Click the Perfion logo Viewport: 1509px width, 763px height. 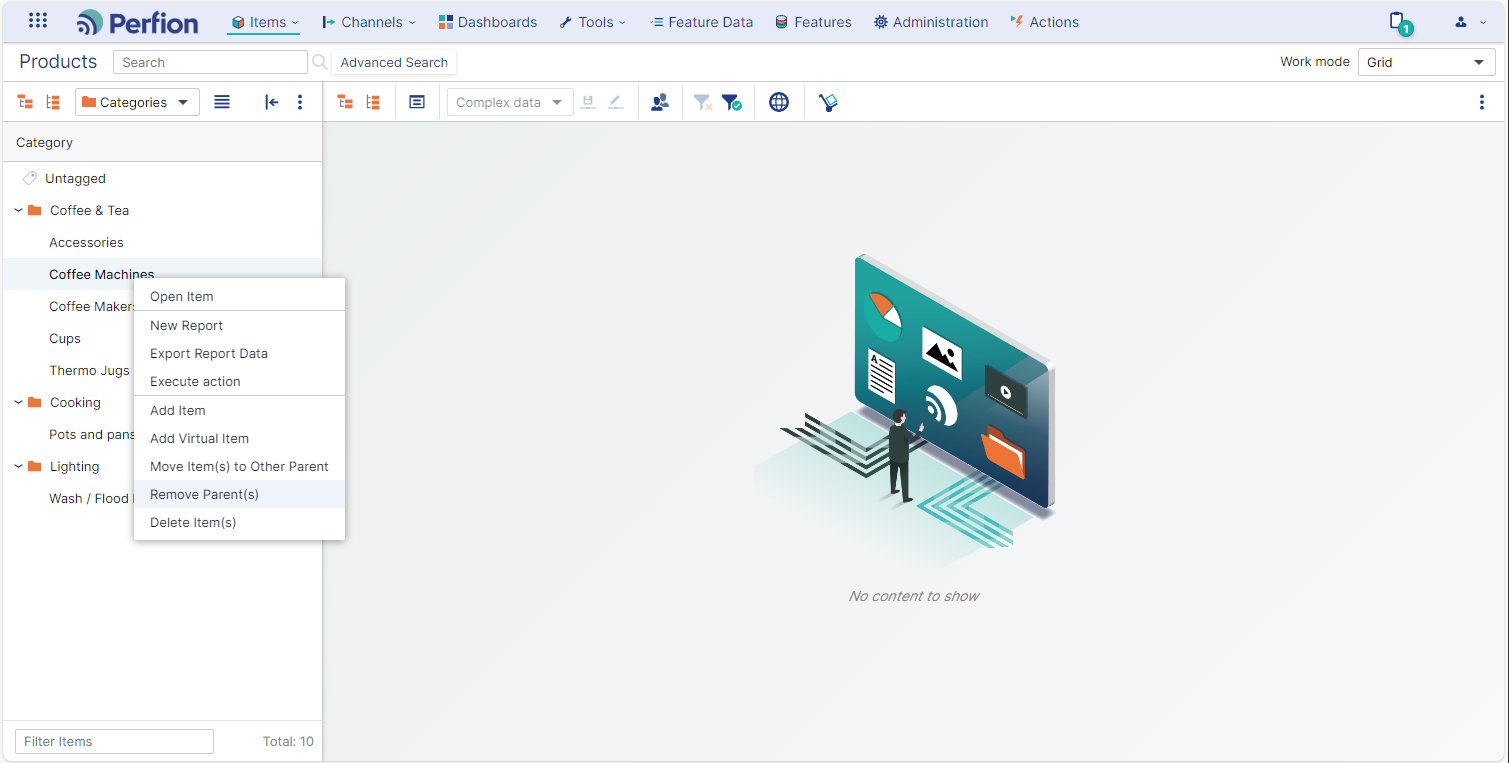[x=137, y=22]
